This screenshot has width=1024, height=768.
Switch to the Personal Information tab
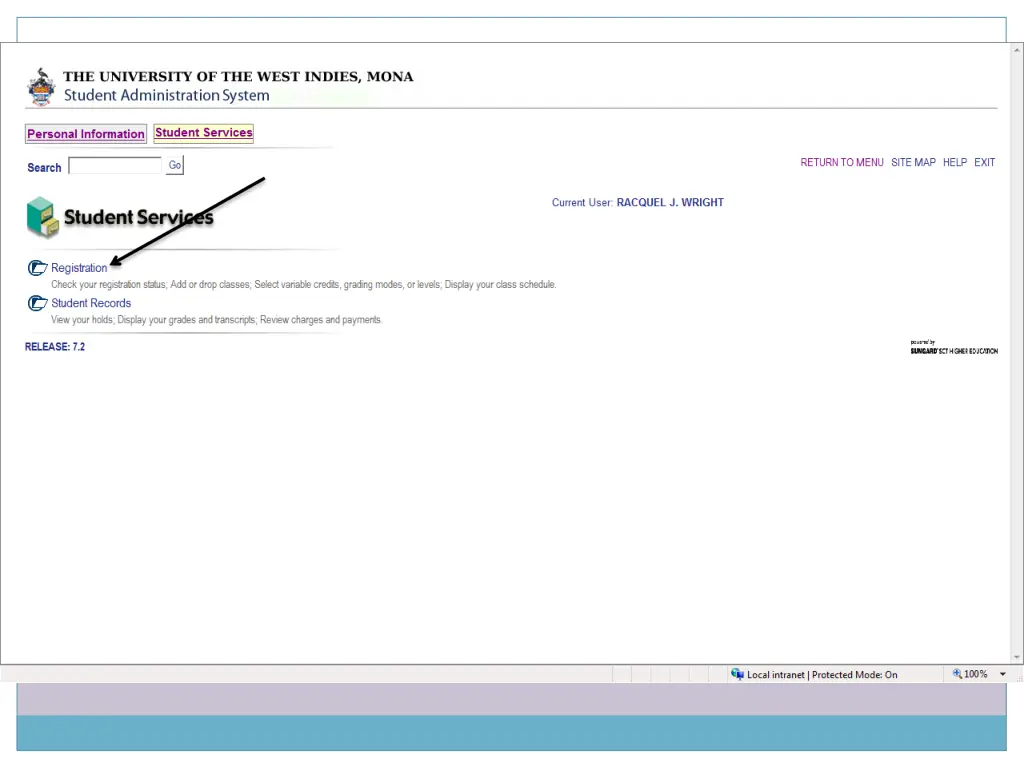coord(86,134)
